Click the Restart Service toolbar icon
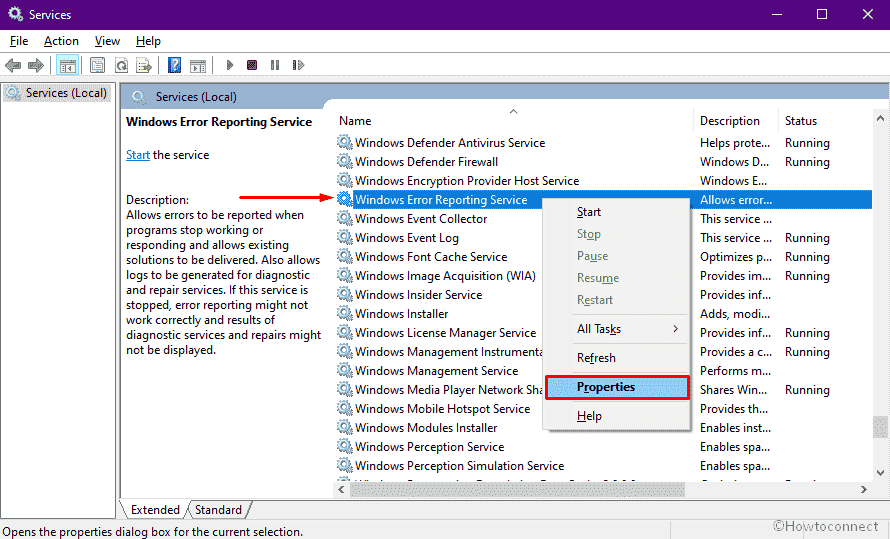Viewport: 890px width, 539px height. click(x=298, y=65)
